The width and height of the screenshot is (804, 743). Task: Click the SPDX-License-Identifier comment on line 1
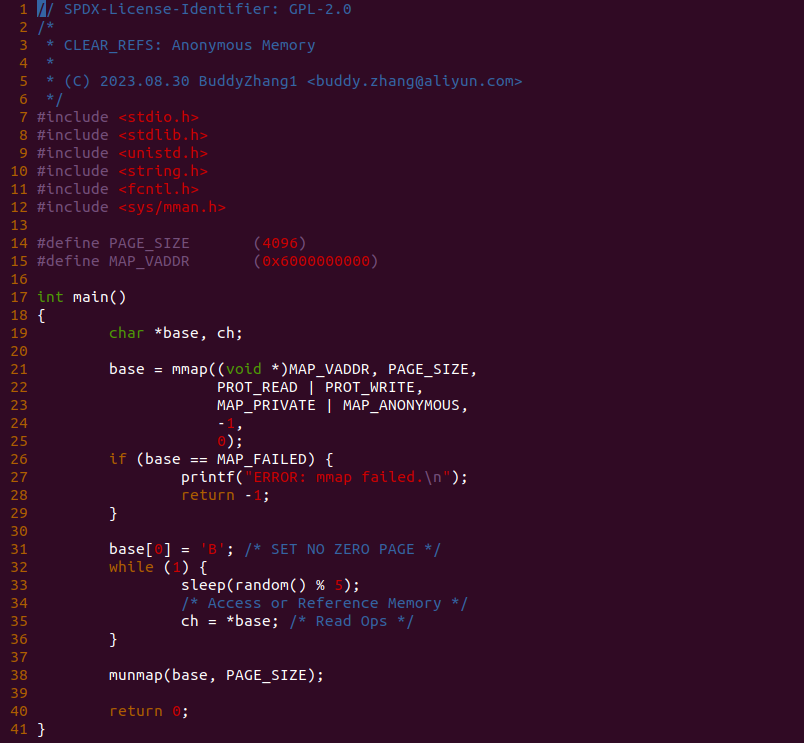point(194,9)
